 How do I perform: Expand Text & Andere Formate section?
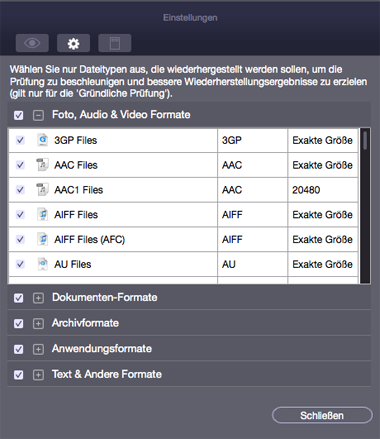[38, 375]
